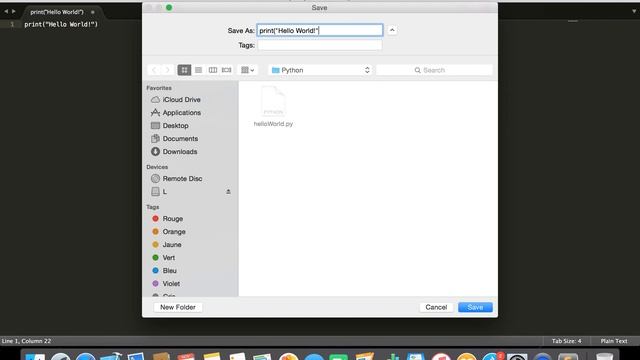
Task: Click Line 1, Column 22 status text
Action: pyautogui.click(x=26, y=341)
